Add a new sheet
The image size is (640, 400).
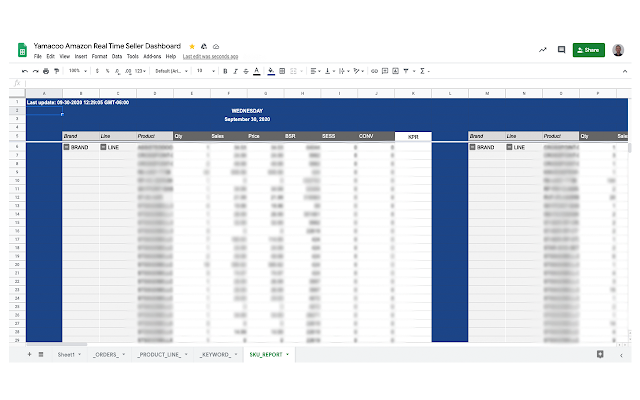tap(29, 354)
